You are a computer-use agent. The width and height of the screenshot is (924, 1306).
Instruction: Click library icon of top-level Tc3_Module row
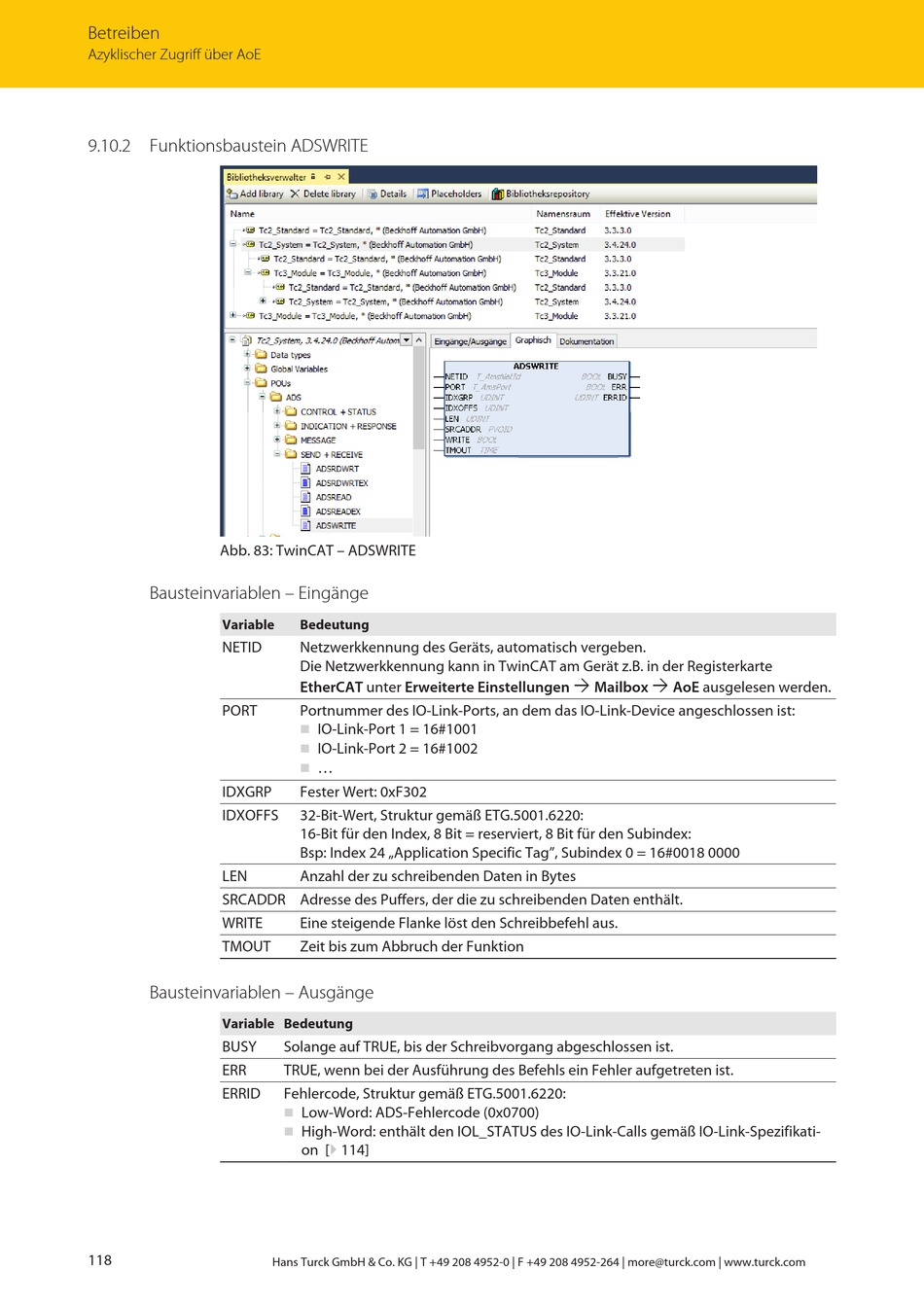click(249, 316)
